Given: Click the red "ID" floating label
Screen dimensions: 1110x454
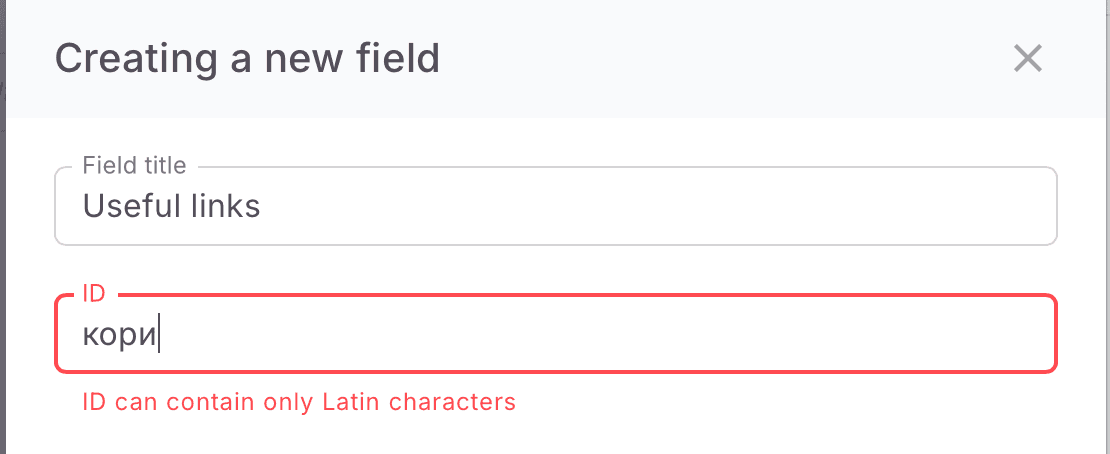Looking at the screenshot, I should coord(94,293).
